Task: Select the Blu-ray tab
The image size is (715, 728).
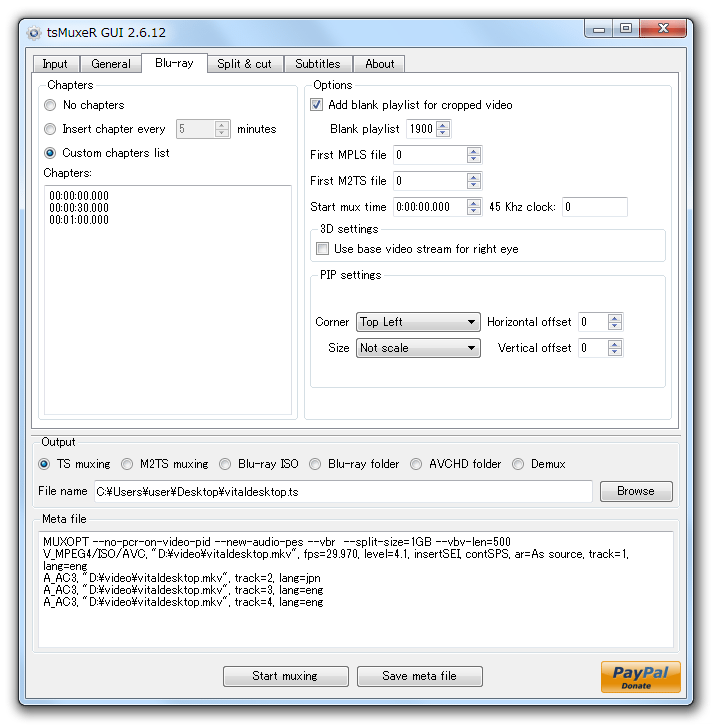Action: pos(174,63)
